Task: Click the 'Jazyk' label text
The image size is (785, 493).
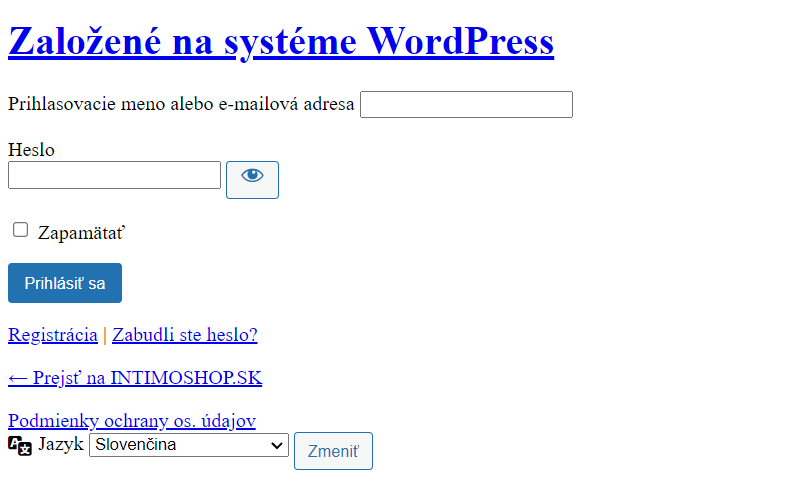Action: click(61, 444)
